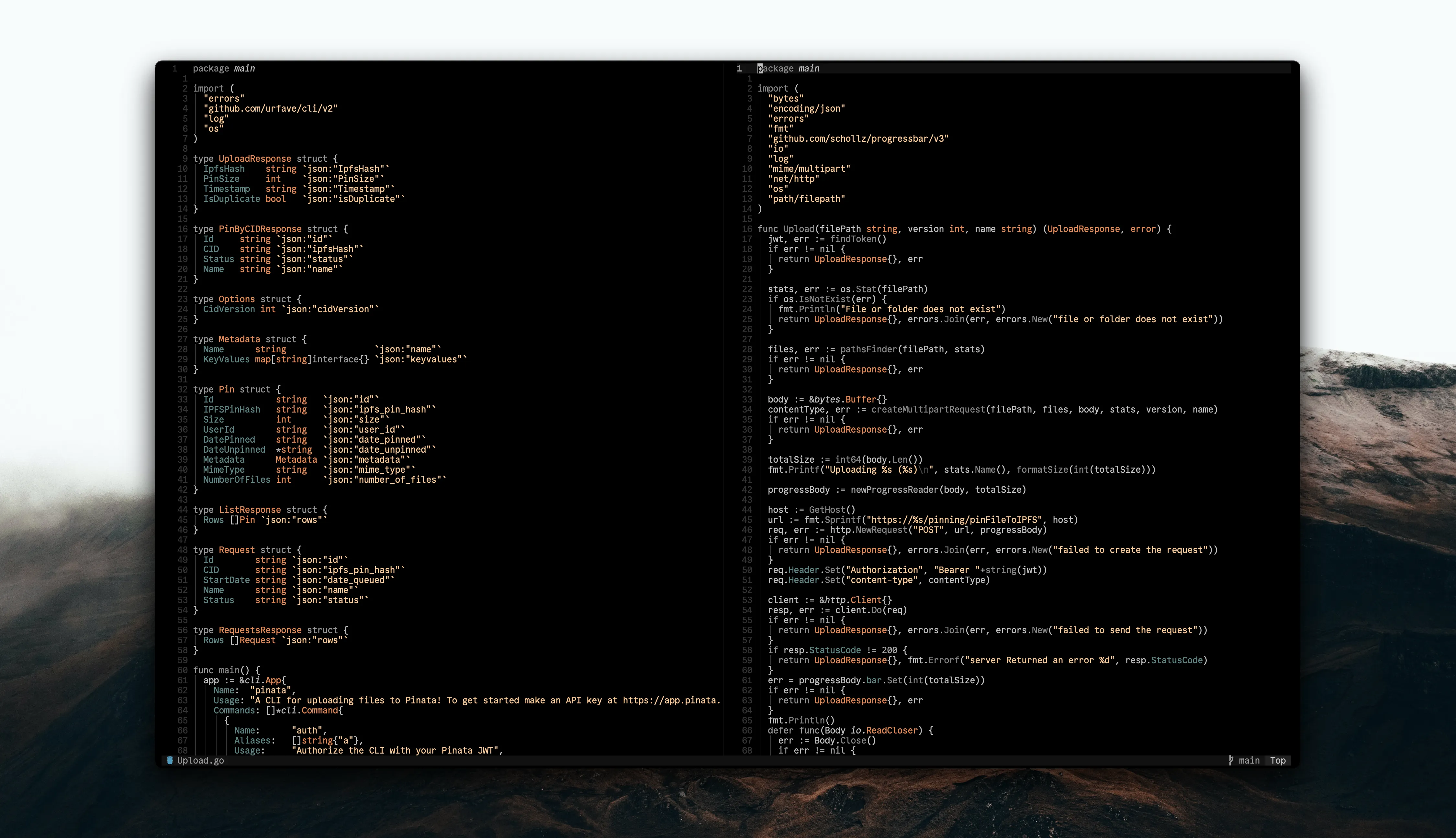Click the IsDuplicate bool field line
This screenshot has height=838, width=1456.
tap(304, 199)
